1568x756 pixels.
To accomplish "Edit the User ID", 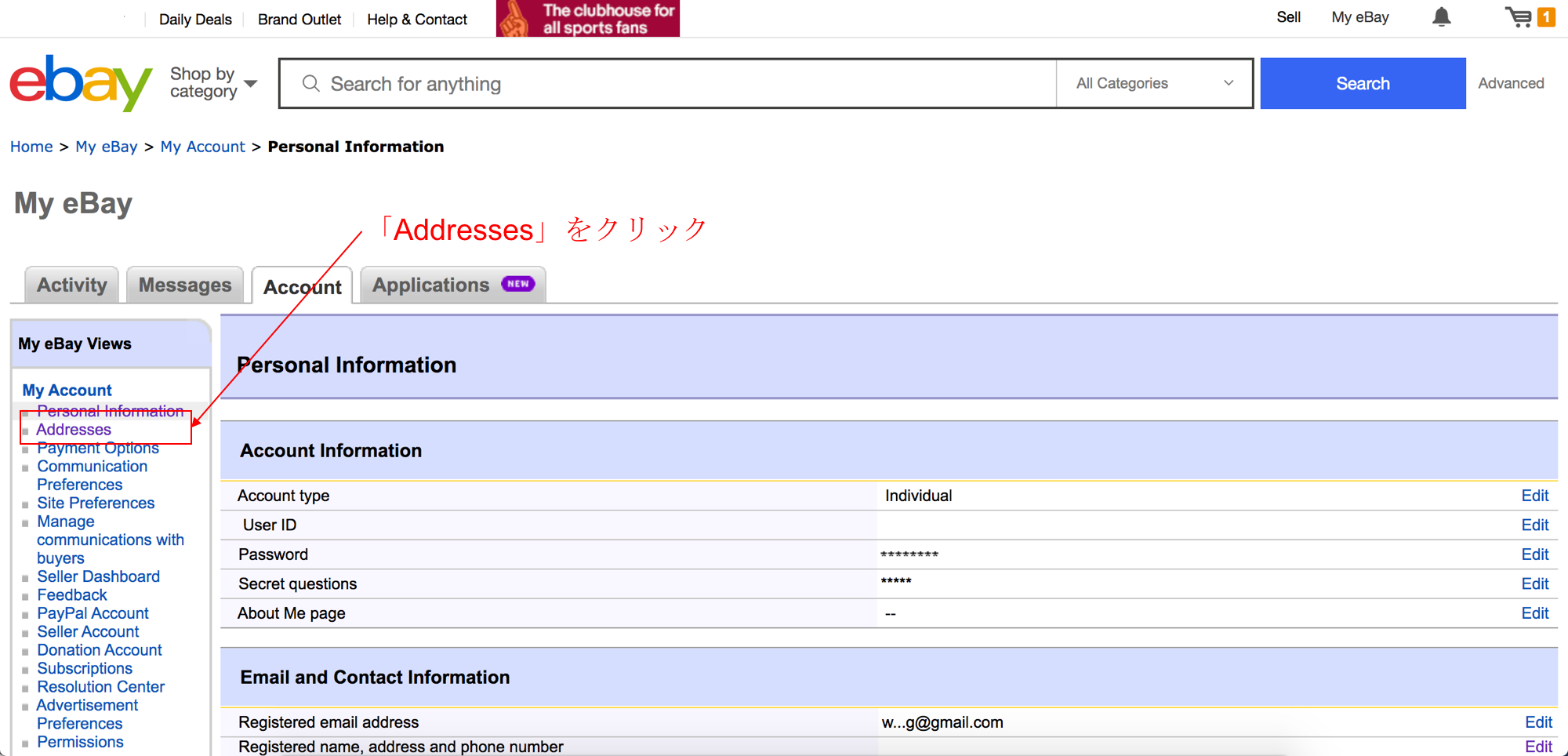I will point(1534,525).
